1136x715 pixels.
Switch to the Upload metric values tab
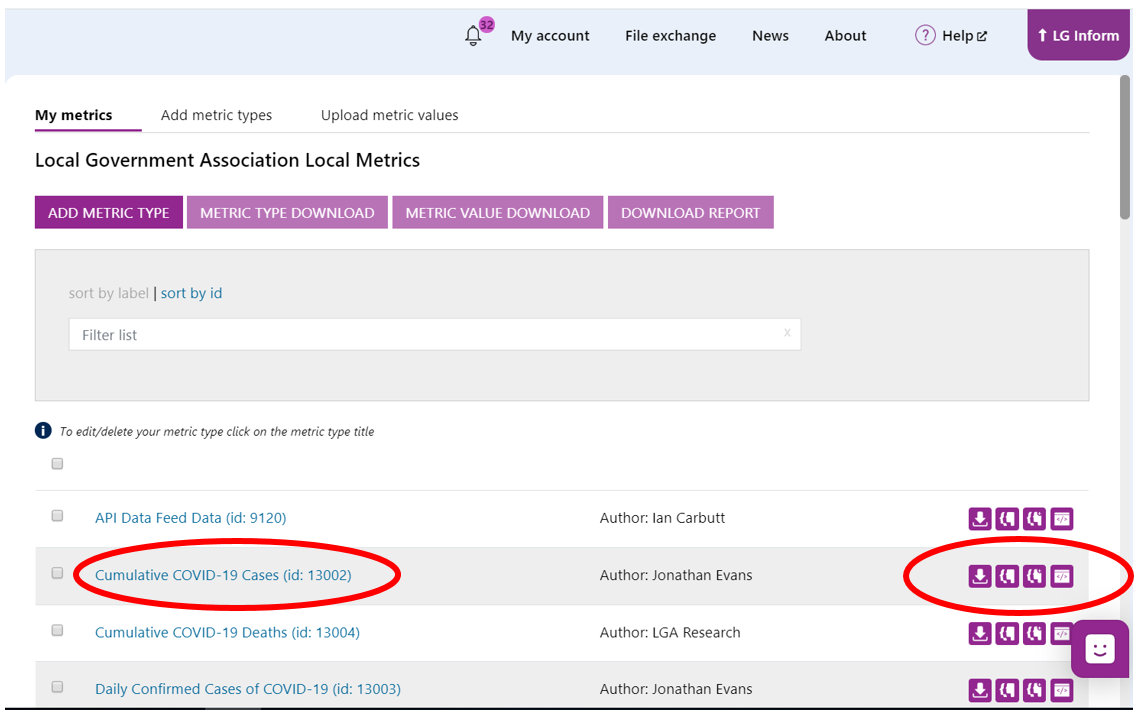[390, 115]
